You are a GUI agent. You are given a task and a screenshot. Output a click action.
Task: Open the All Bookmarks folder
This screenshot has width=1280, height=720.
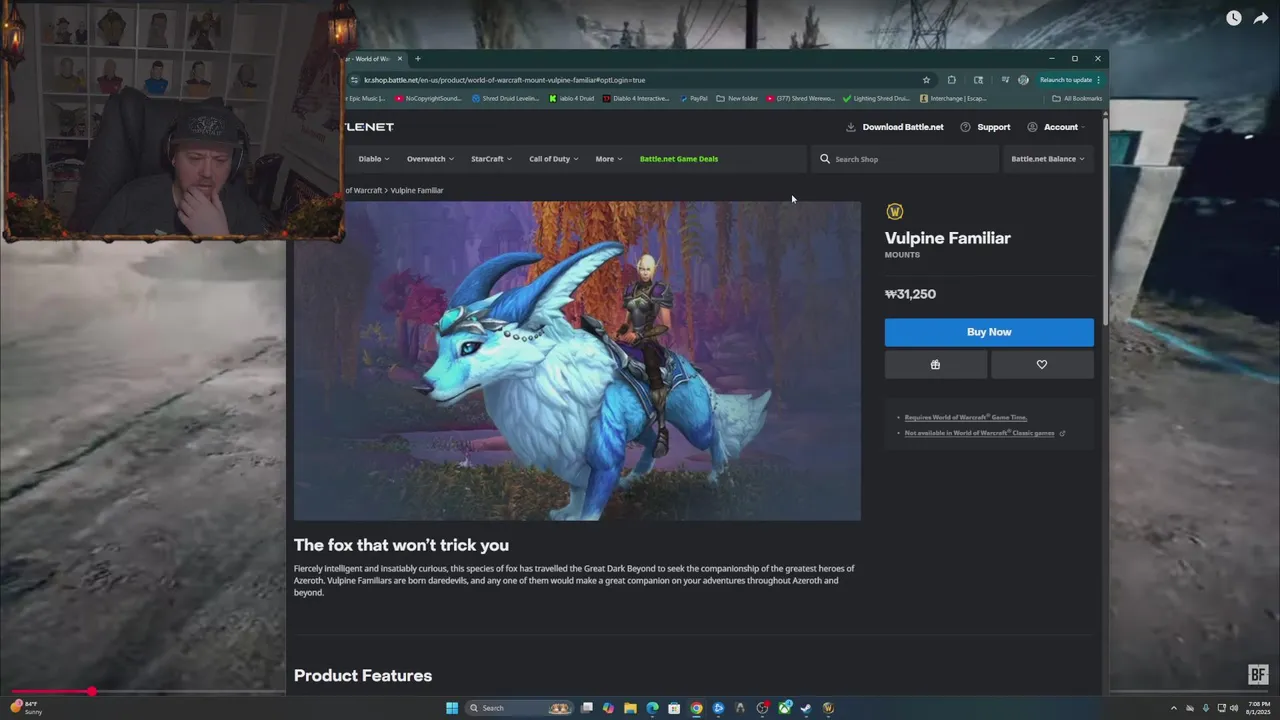pos(1077,99)
